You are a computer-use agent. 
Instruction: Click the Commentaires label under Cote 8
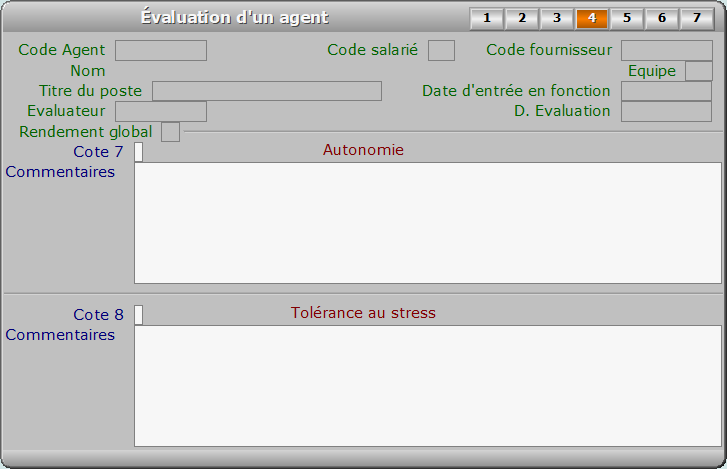coord(60,335)
